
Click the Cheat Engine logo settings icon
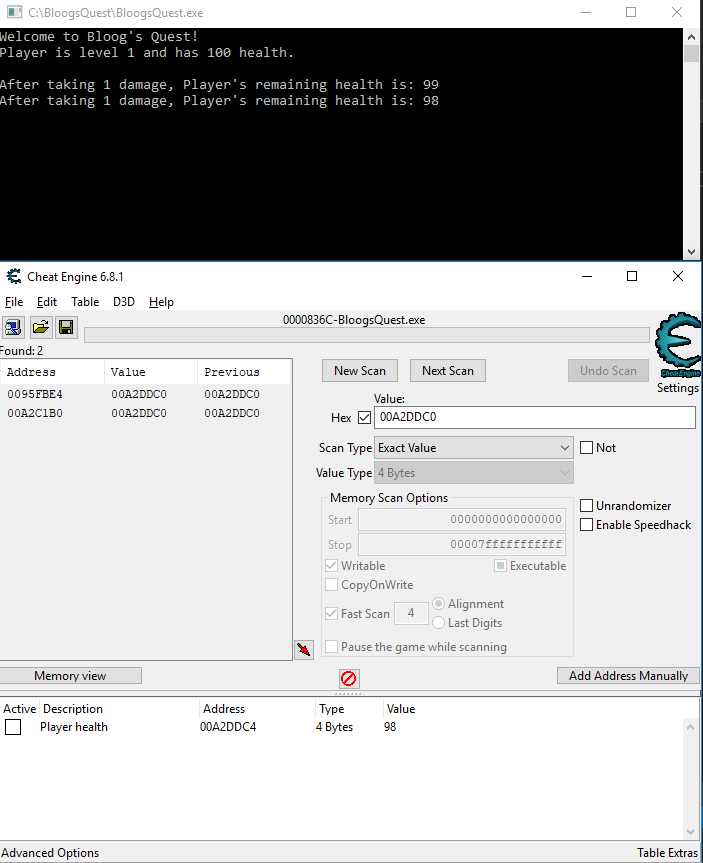point(677,345)
